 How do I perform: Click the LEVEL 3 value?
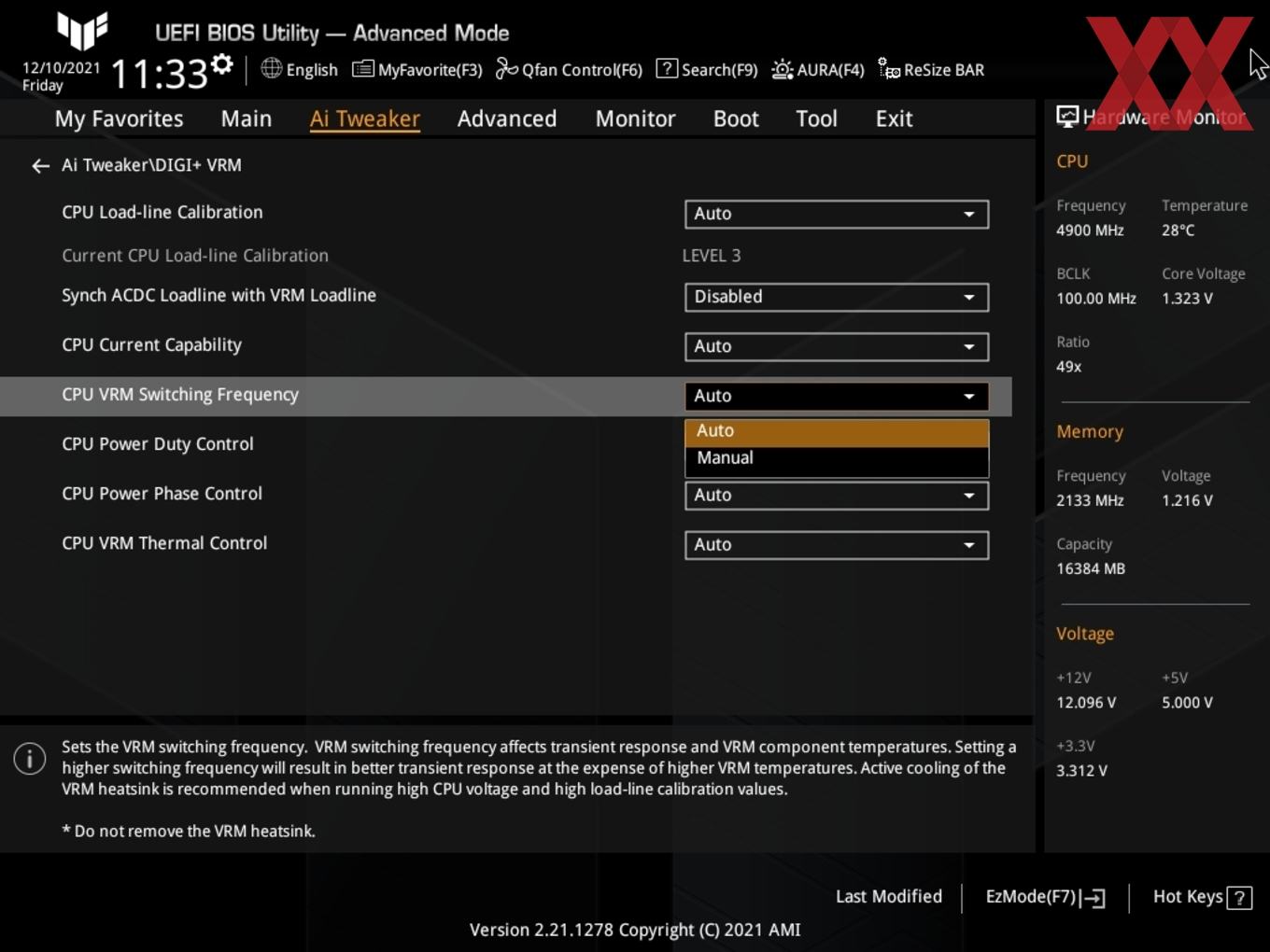pos(712,256)
